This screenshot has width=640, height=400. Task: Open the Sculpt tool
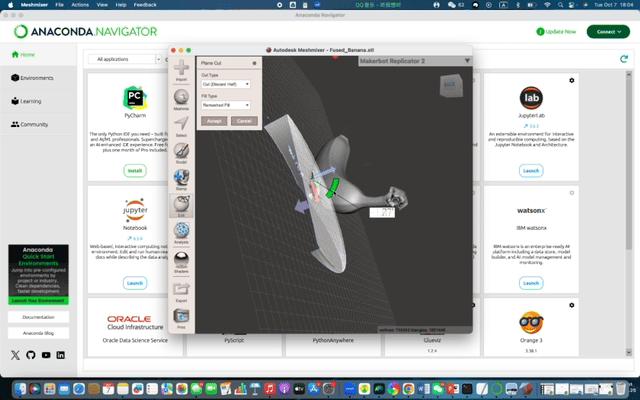point(181,153)
